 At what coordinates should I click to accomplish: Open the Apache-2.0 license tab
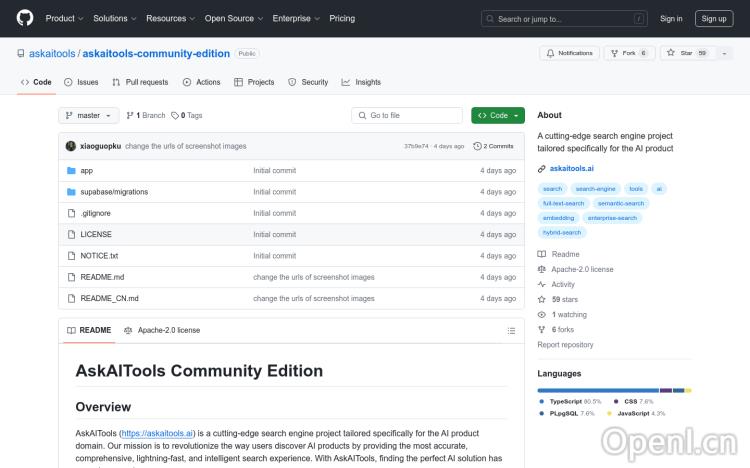pos(162,330)
